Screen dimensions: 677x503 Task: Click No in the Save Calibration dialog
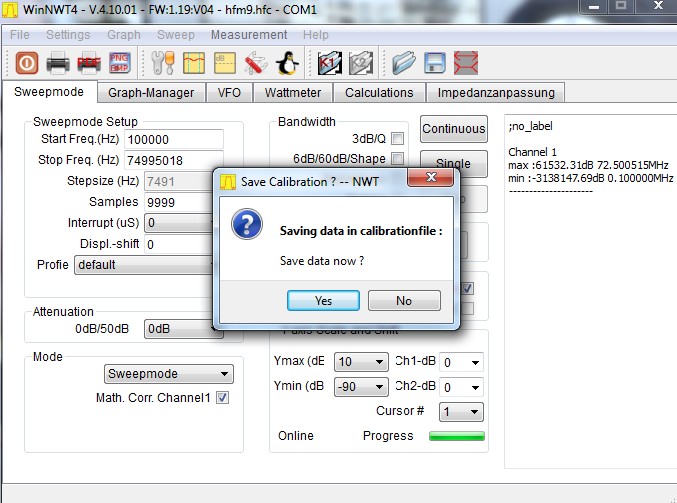[x=404, y=301]
